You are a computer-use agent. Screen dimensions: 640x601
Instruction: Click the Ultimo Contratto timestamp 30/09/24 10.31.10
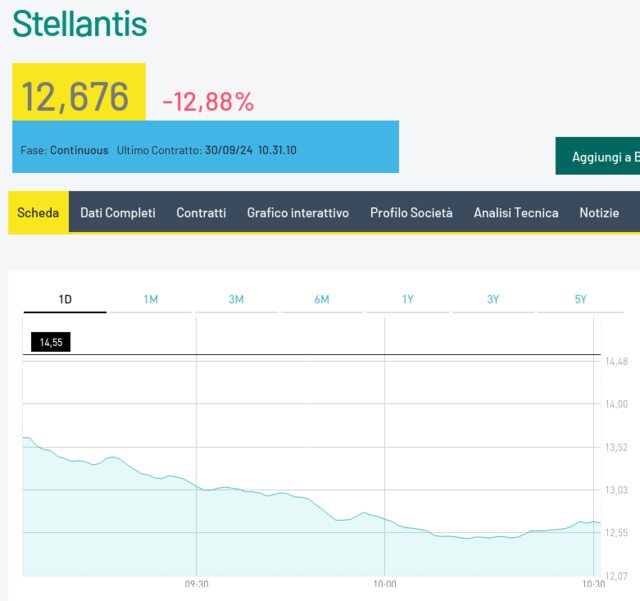(x=251, y=150)
